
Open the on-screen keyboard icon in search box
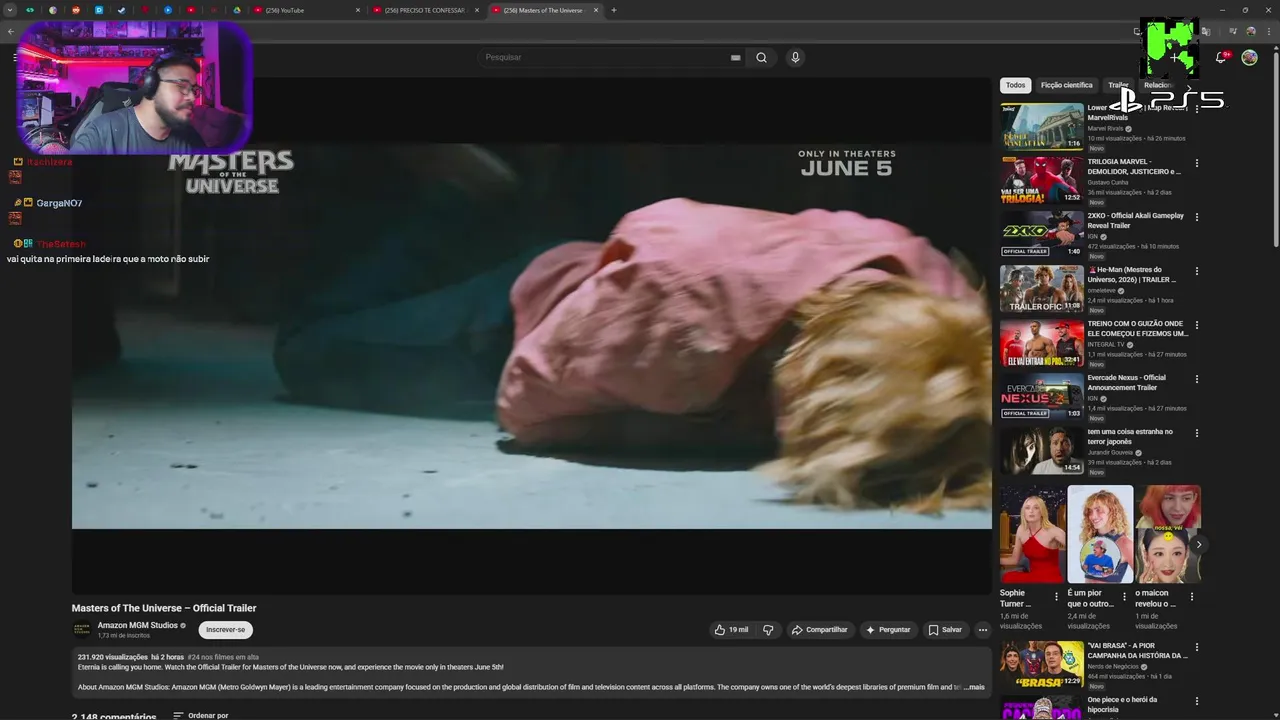(x=736, y=57)
